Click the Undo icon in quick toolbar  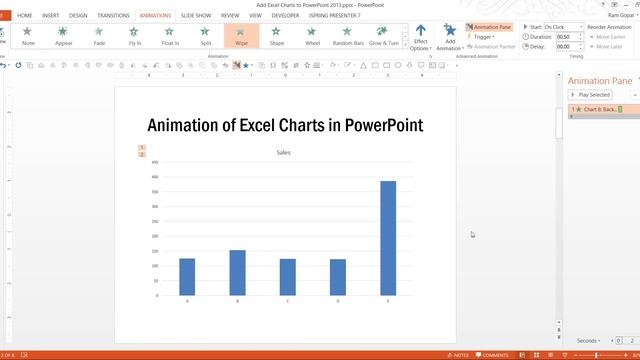(3, 65)
